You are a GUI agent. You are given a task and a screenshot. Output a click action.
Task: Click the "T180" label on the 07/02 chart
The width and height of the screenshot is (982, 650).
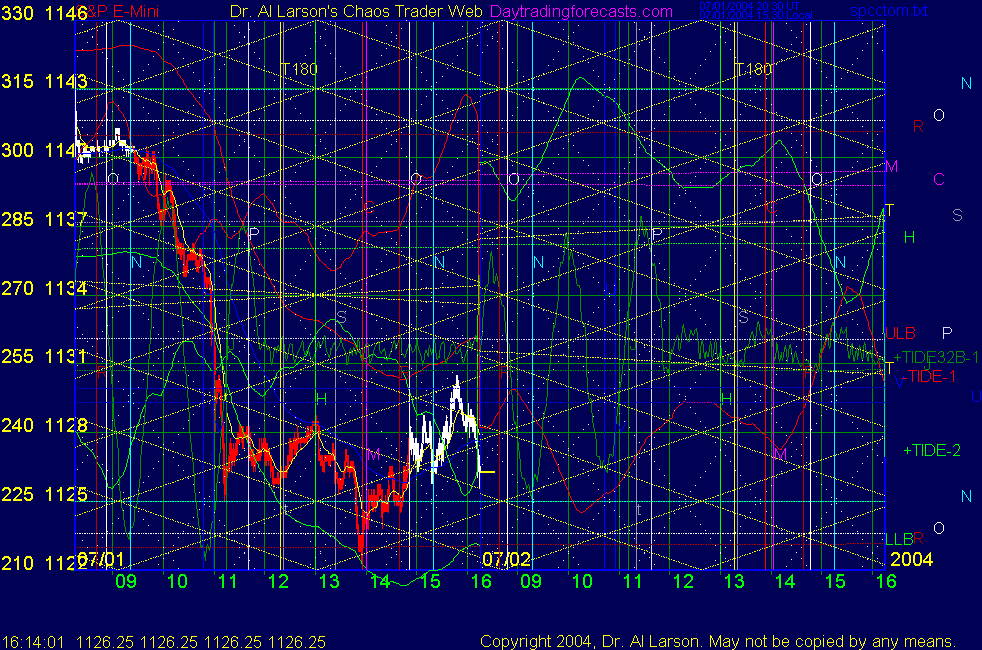753,69
